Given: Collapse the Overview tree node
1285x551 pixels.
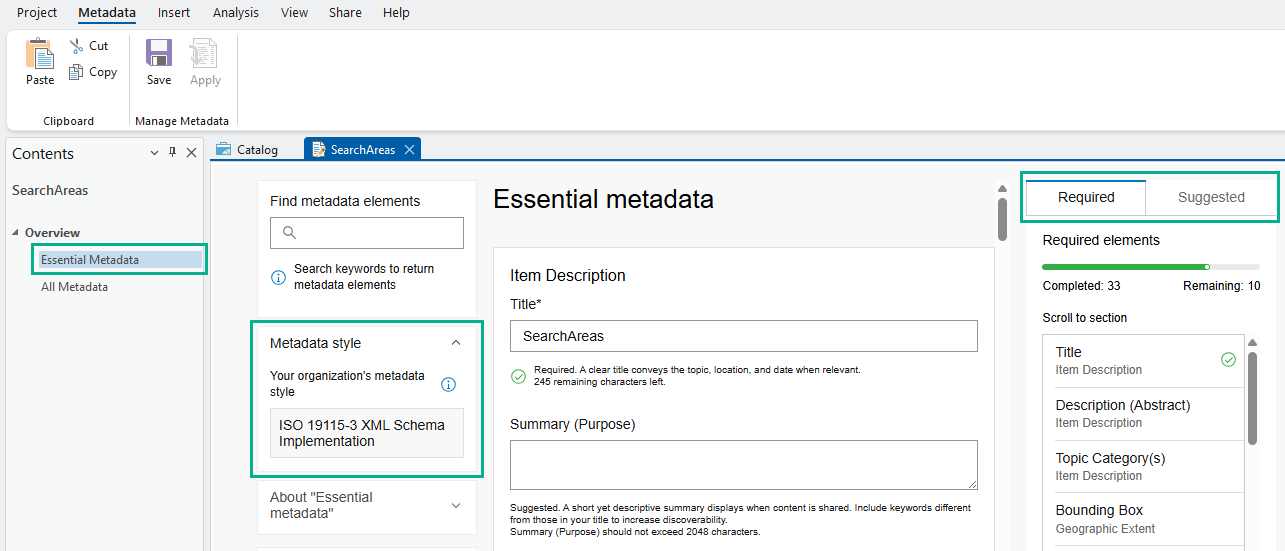Looking at the screenshot, I should [x=15, y=233].
